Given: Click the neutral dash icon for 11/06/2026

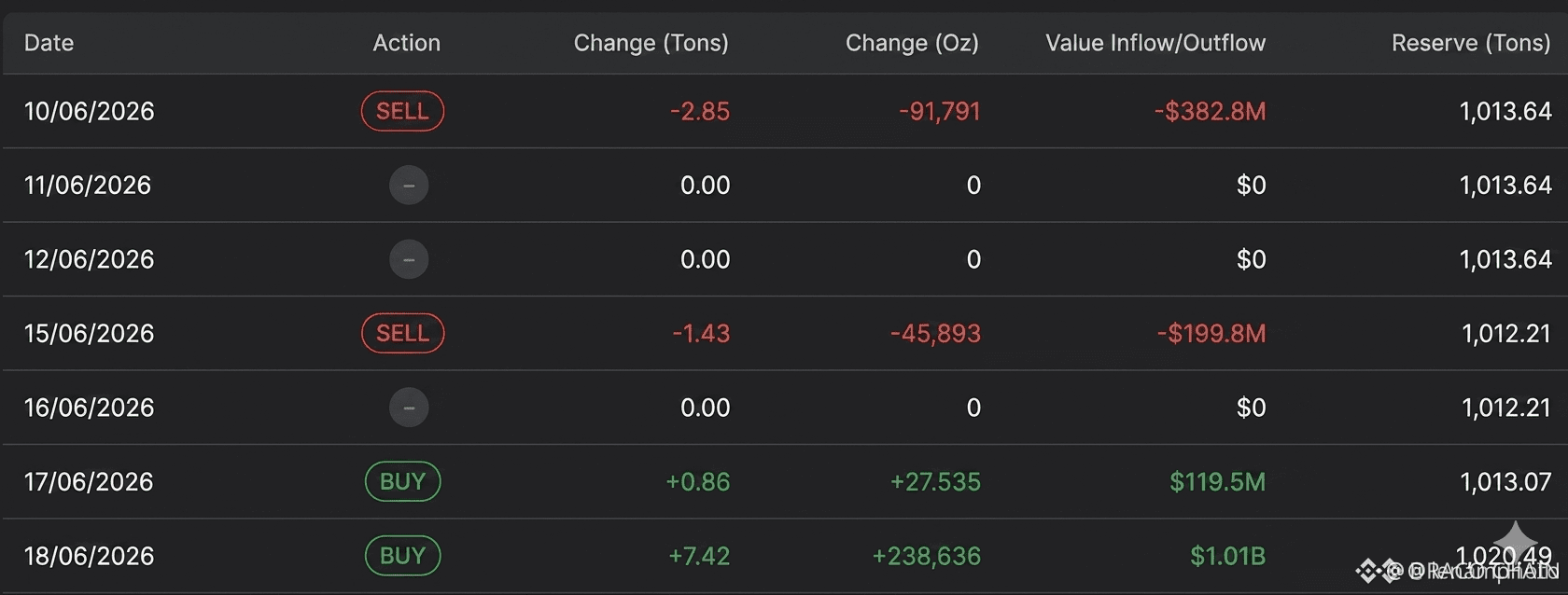Looking at the screenshot, I should tap(409, 185).
